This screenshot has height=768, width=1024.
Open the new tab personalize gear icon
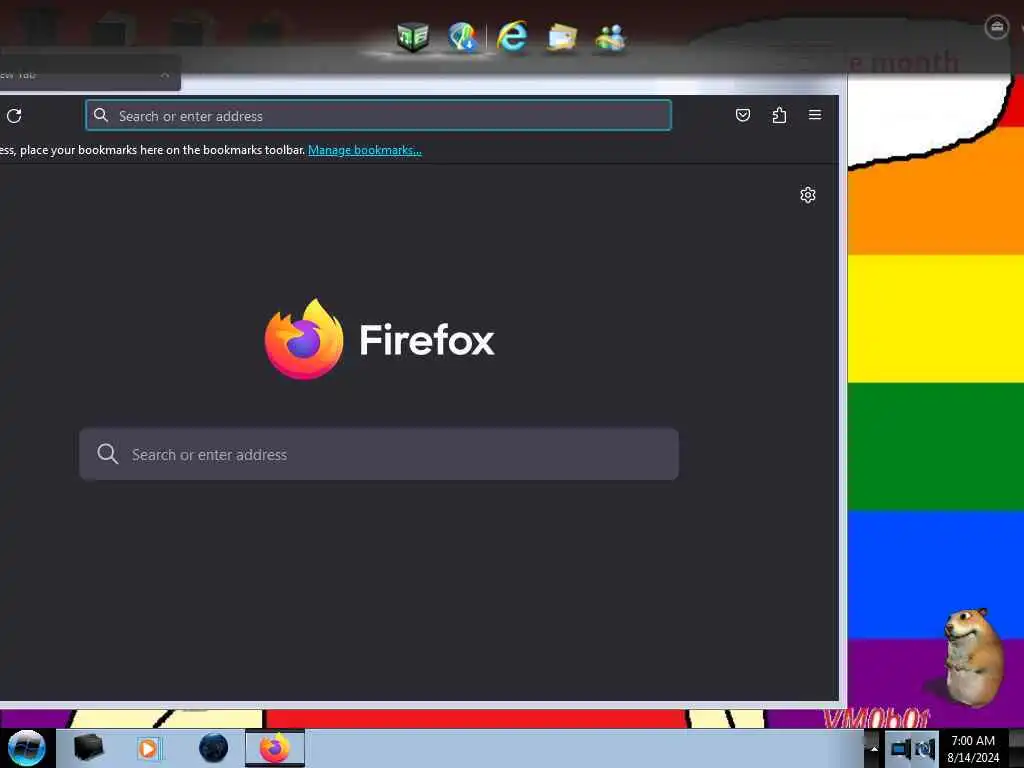coord(808,195)
